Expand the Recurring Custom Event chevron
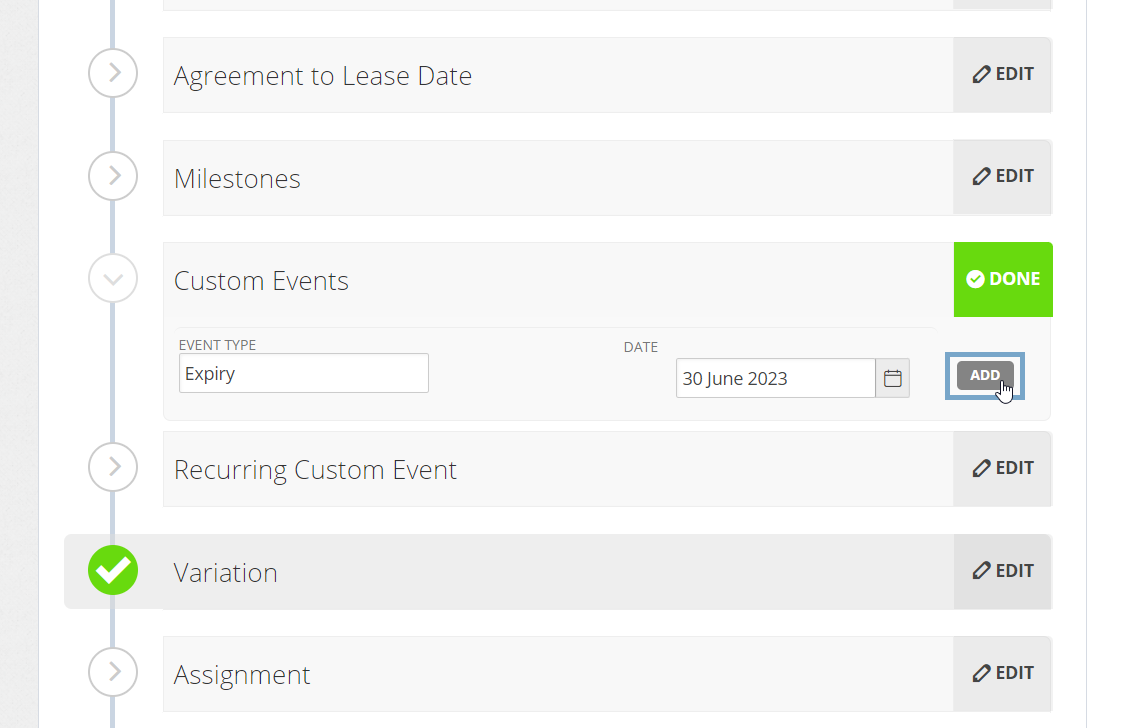The height and width of the screenshot is (728, 1135). [x=113, y=467]
